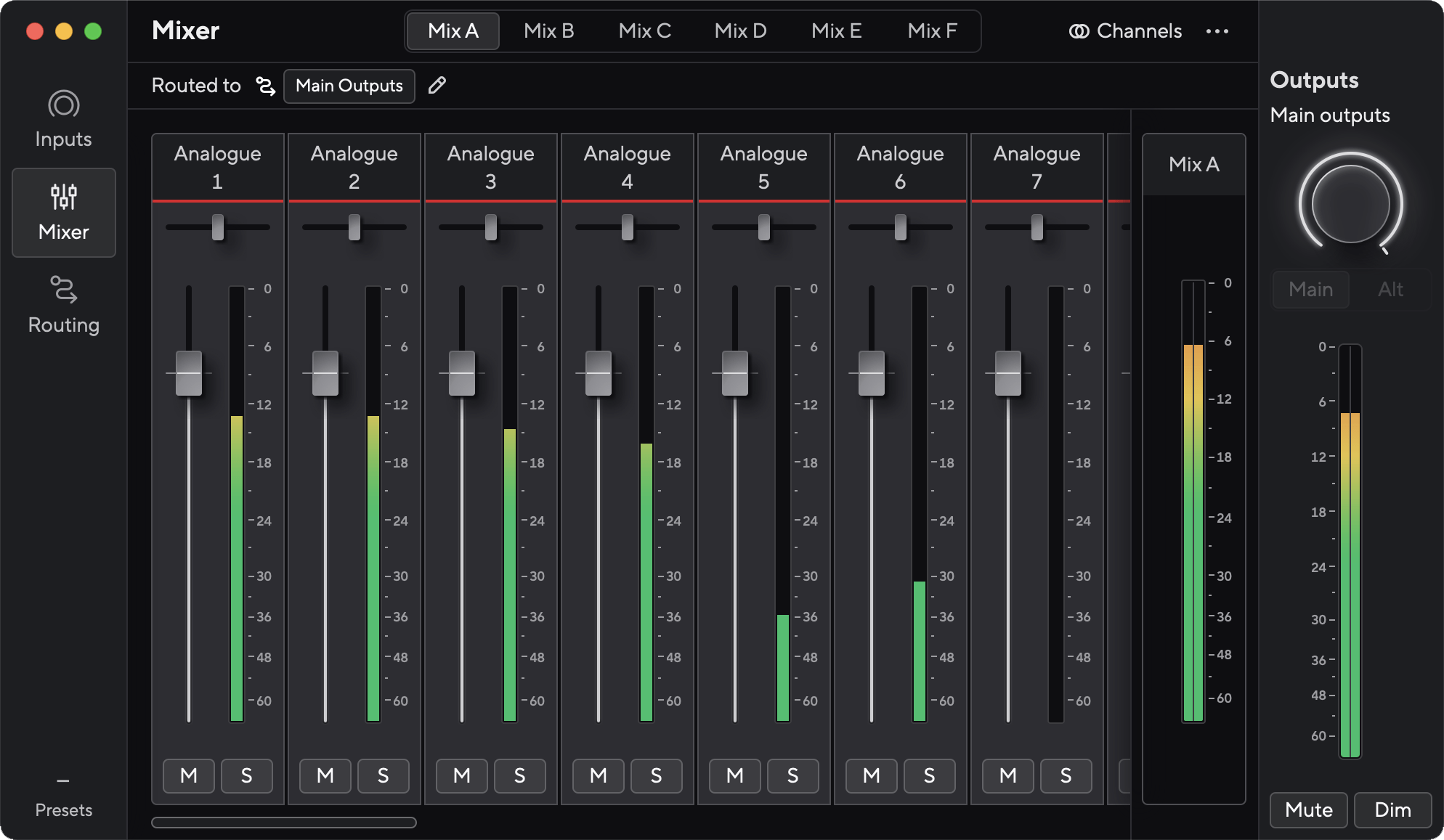Screen dimensions: 1444x840
Task: Select the Mixer sidebar icon
Action: 63,197
